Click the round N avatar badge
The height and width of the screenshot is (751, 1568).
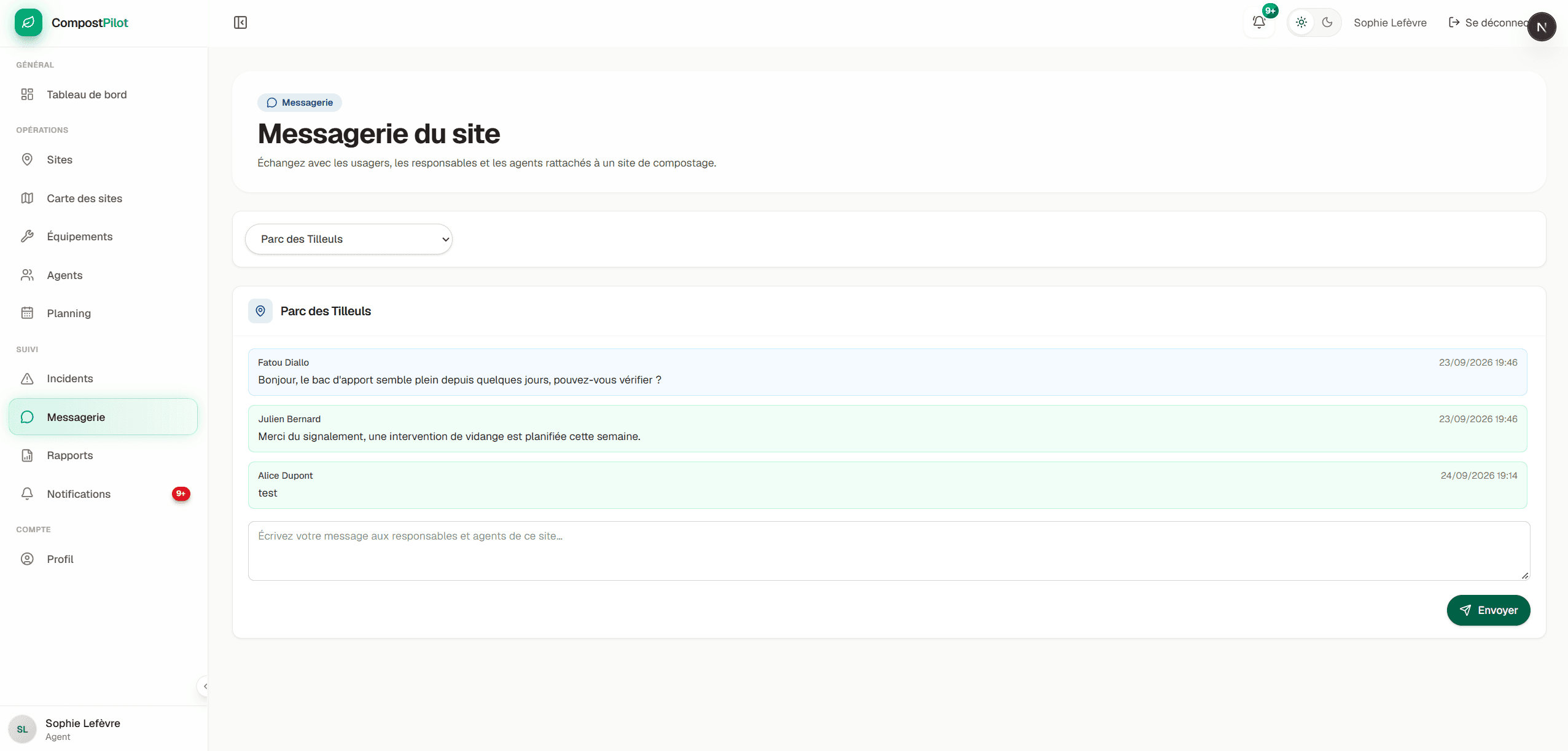coord(1541,27)
